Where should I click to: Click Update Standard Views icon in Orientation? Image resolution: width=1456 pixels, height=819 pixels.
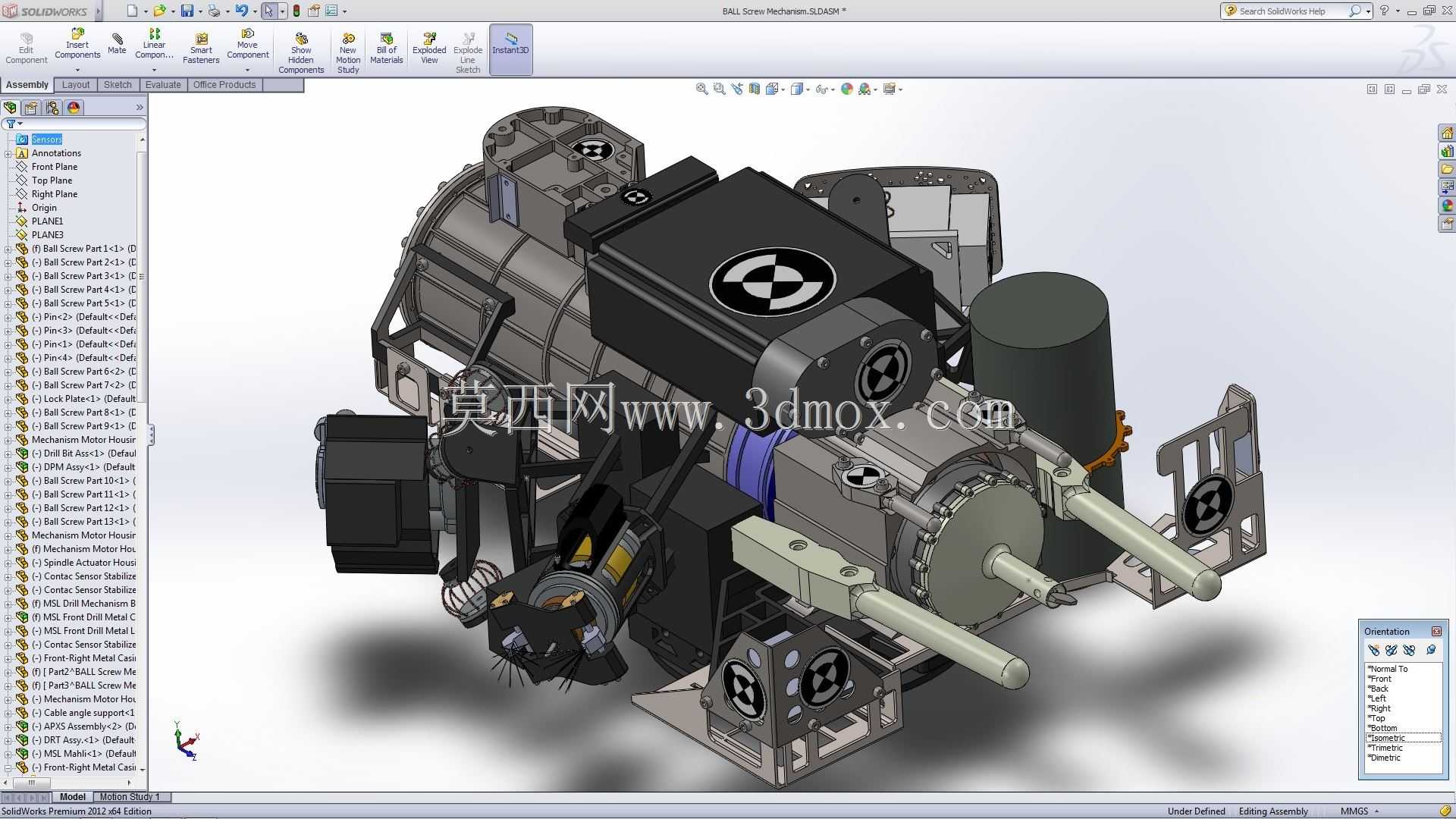click(x=1391, y=650)
